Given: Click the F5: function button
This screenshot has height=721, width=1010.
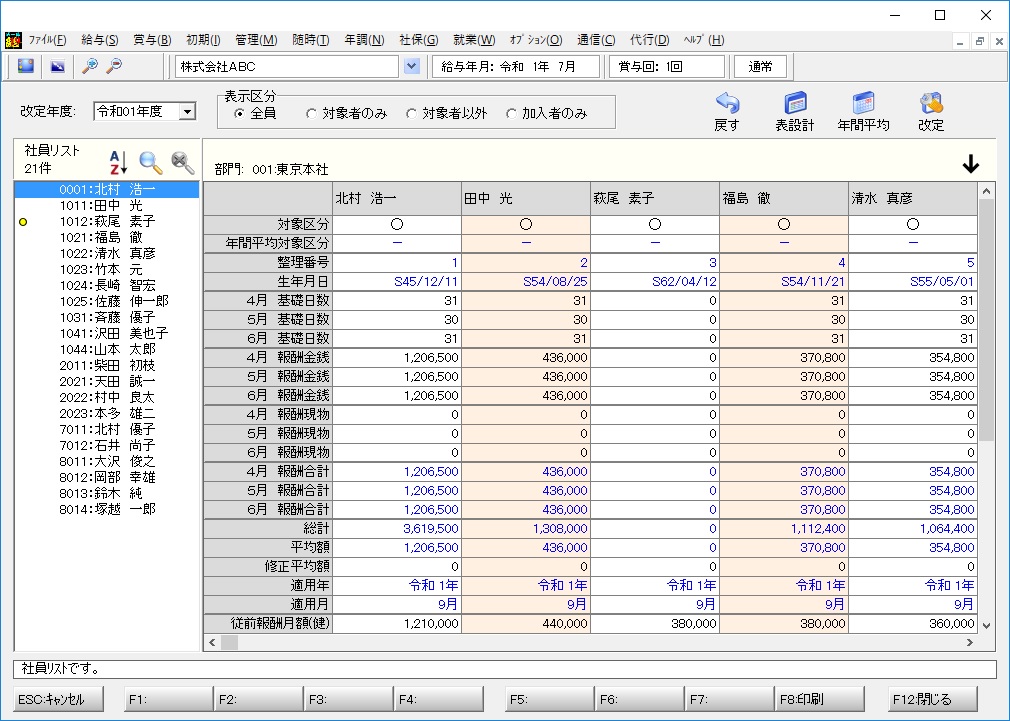Looking at the screenshot, I should [x=549, y=699].
